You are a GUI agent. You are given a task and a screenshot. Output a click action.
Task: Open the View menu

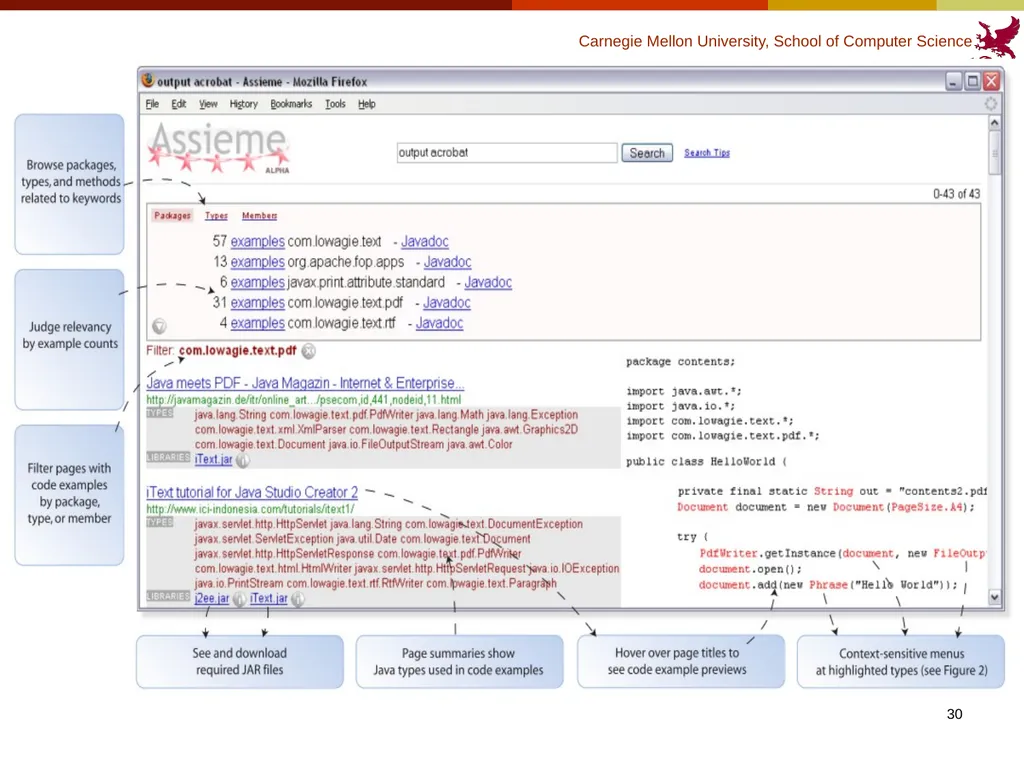coord(208,104)
